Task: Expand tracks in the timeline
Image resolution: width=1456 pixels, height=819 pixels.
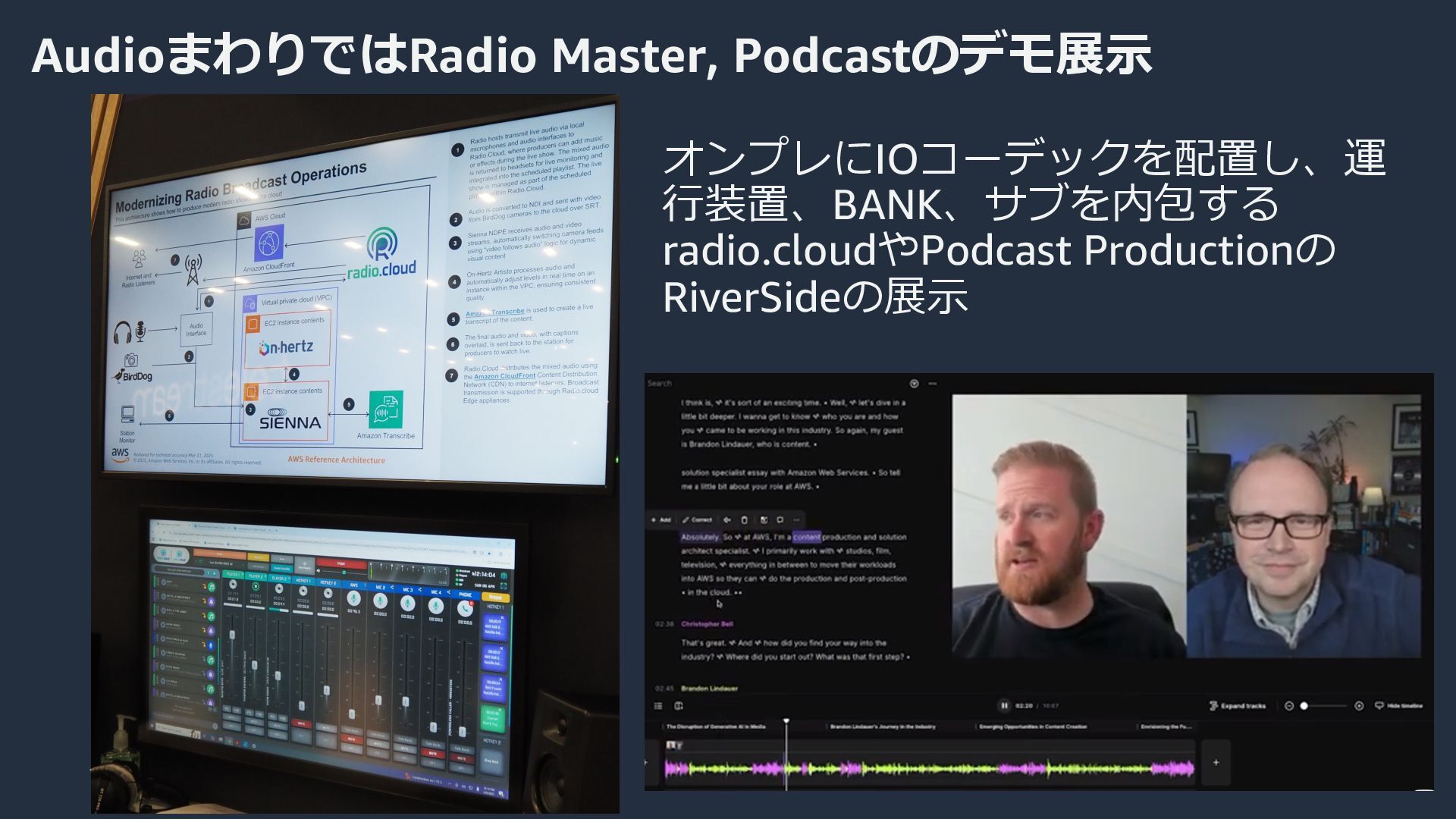Action: [1238, 706]
